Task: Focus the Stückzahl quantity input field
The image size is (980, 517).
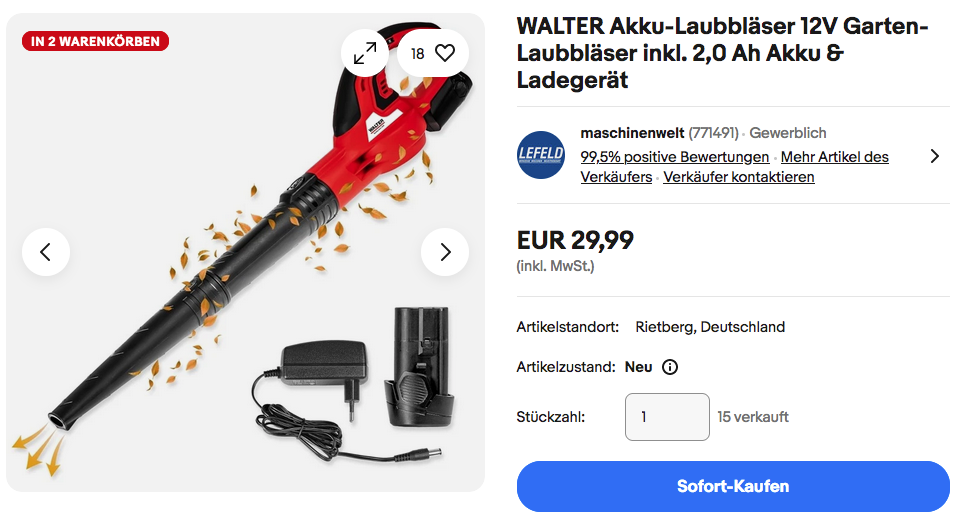Action: click(x=667, y=417)
